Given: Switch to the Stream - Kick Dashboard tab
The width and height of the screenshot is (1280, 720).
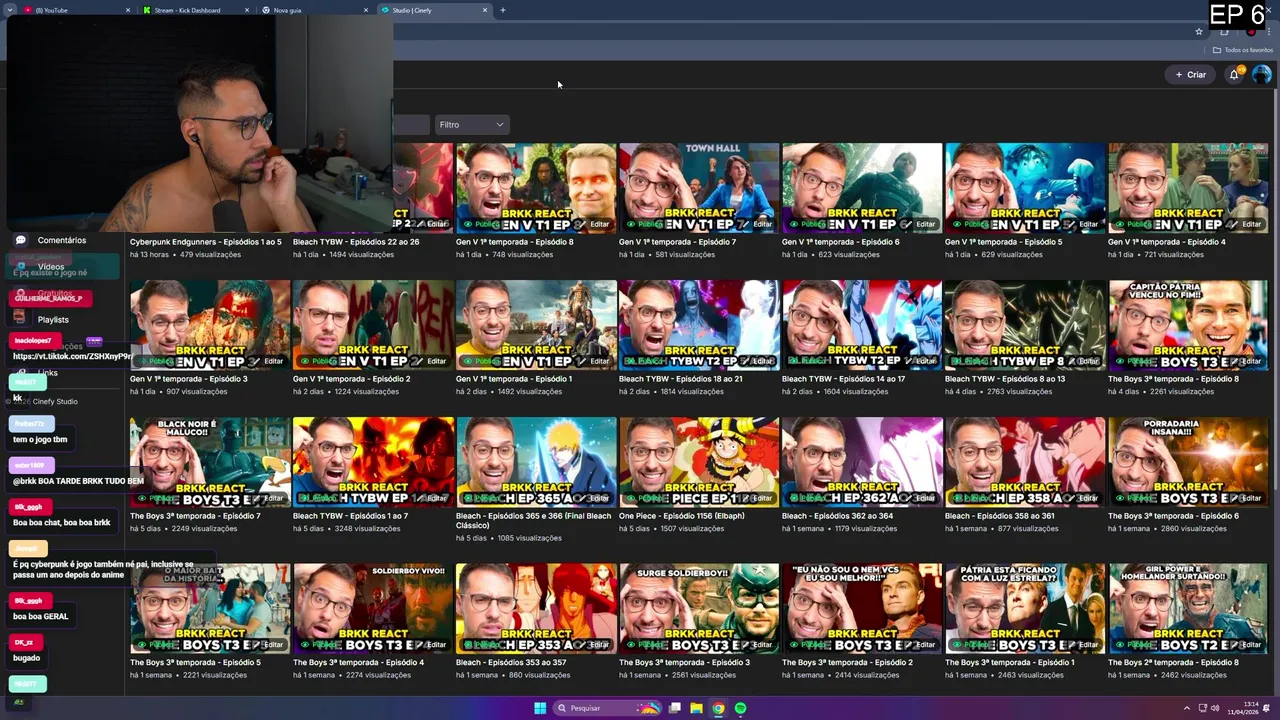Looking at the screenshot, I should coord(195,10).
